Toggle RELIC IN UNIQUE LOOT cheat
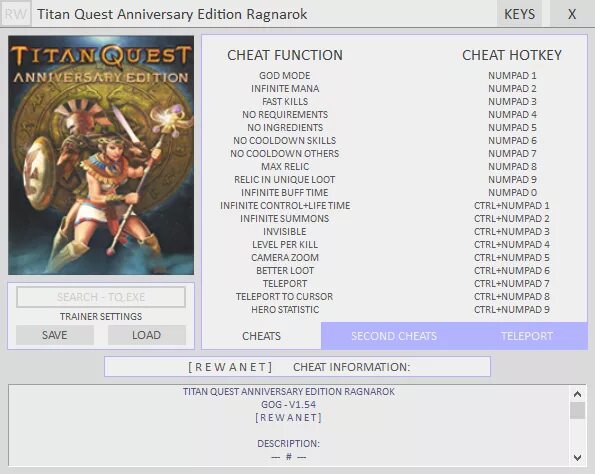This screenshot has height=474, width=595. point(285,179)
